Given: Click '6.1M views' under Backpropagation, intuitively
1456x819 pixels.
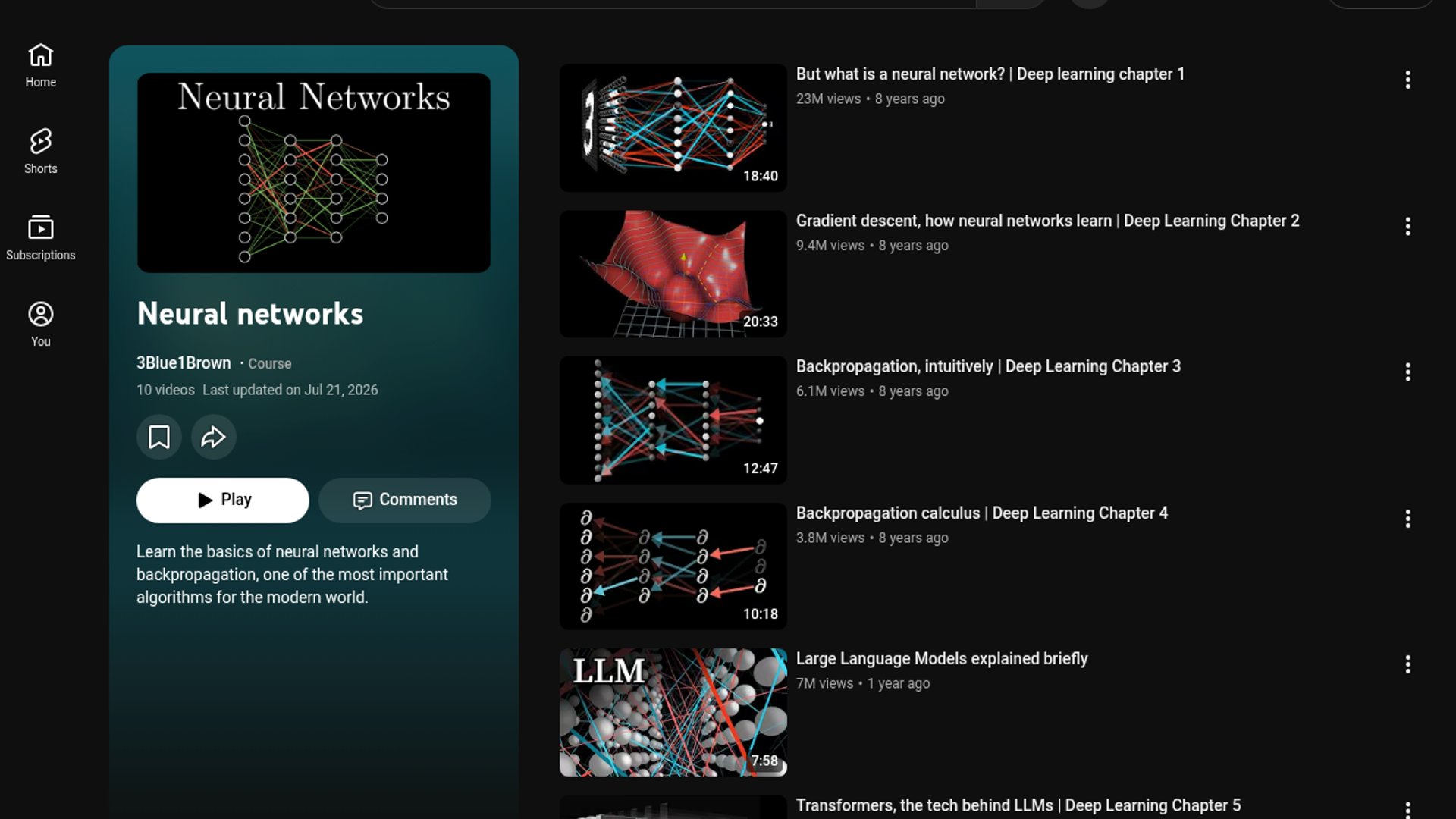Looking at the screenshot, I should [830, 391].
